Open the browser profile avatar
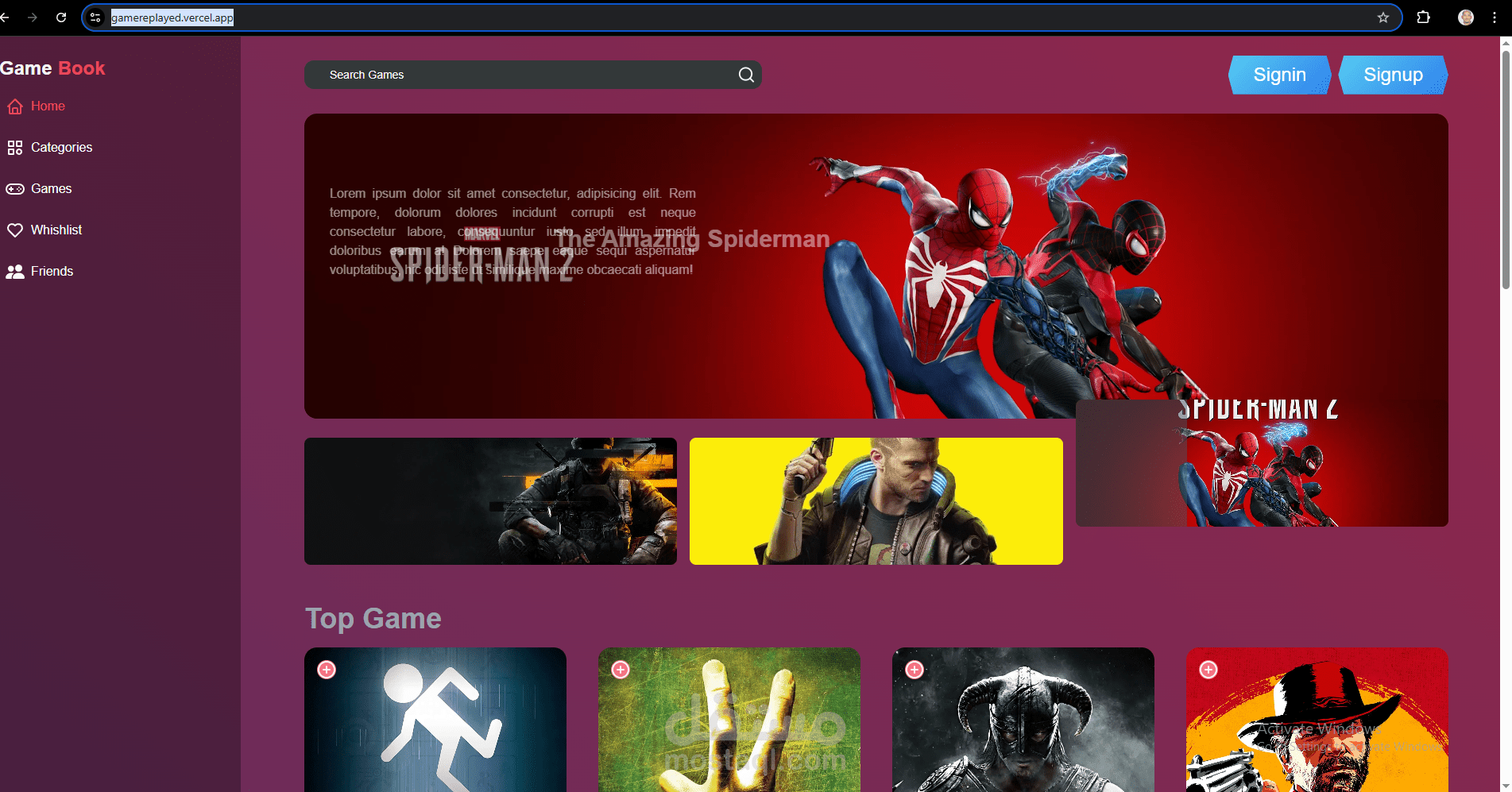 click(1466, 17)
